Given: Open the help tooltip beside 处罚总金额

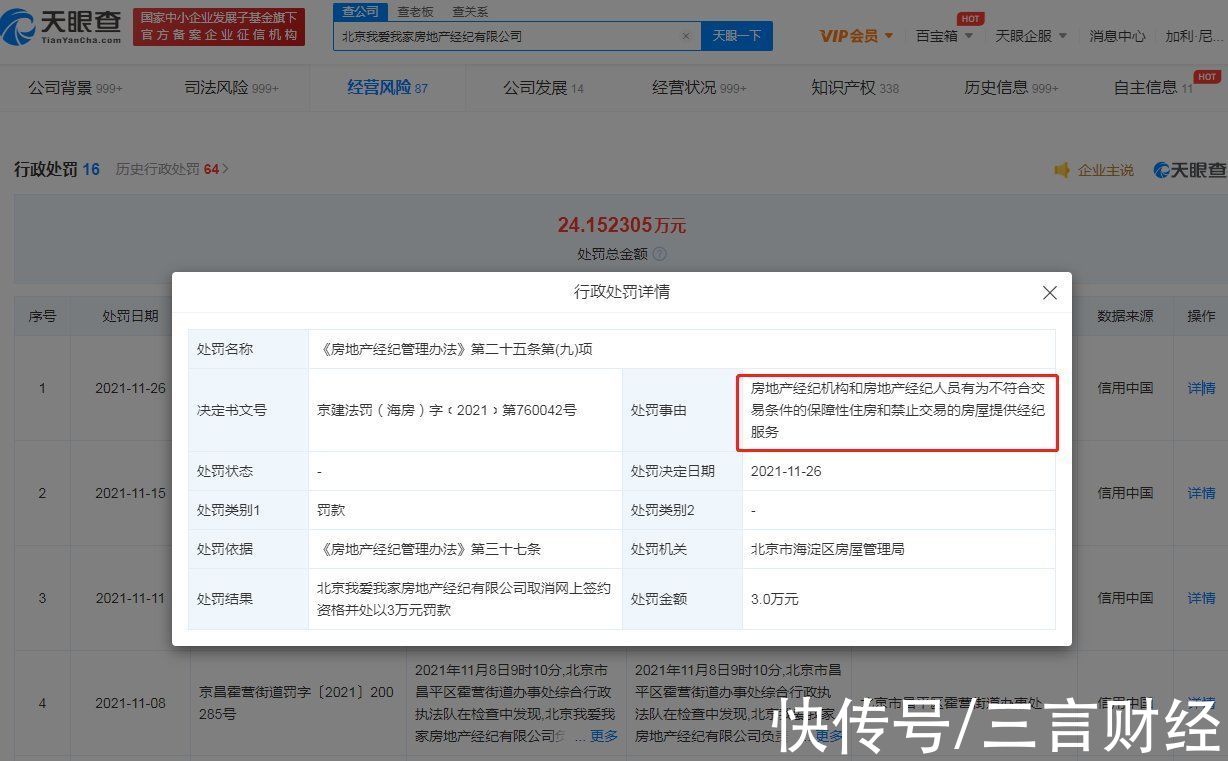Looking at the screenshot, I should click(659, 253).
